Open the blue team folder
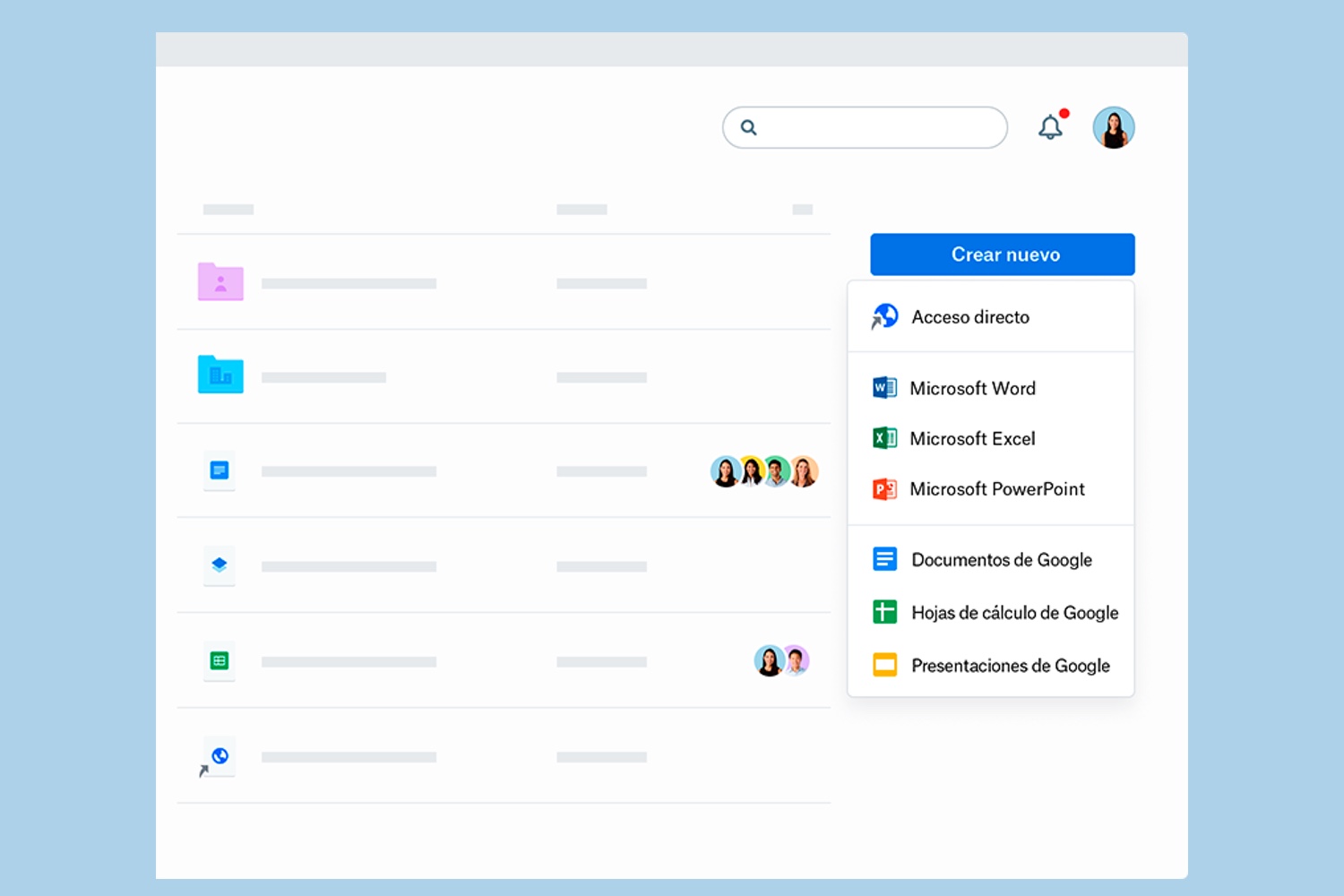 (x=220, y=375)
